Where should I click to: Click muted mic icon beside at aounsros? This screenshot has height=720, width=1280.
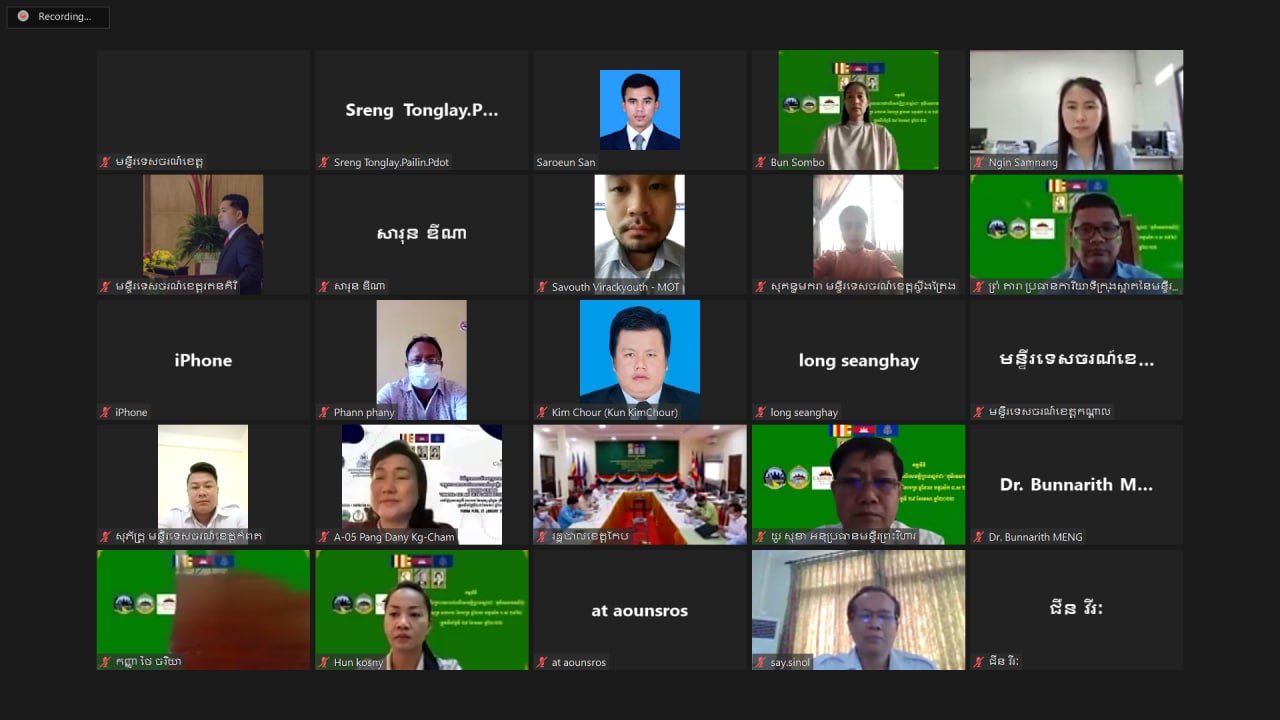542,662
